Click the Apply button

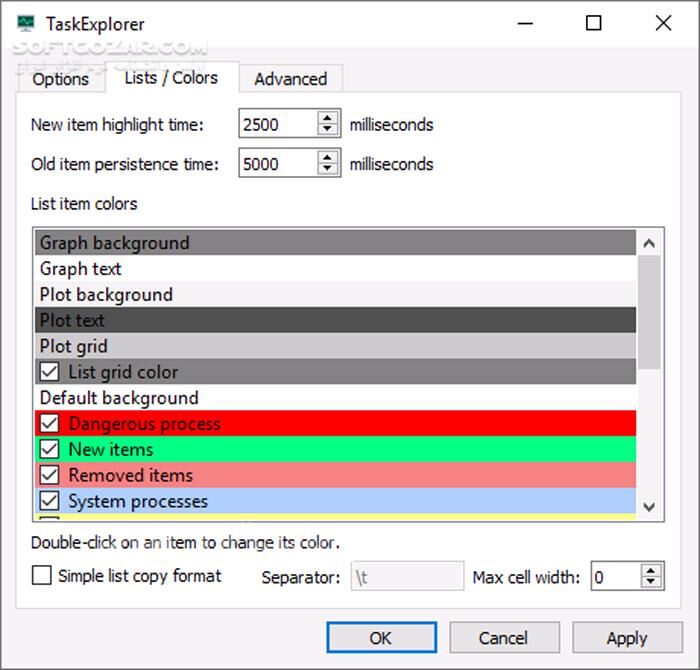(x=626, y=638)
